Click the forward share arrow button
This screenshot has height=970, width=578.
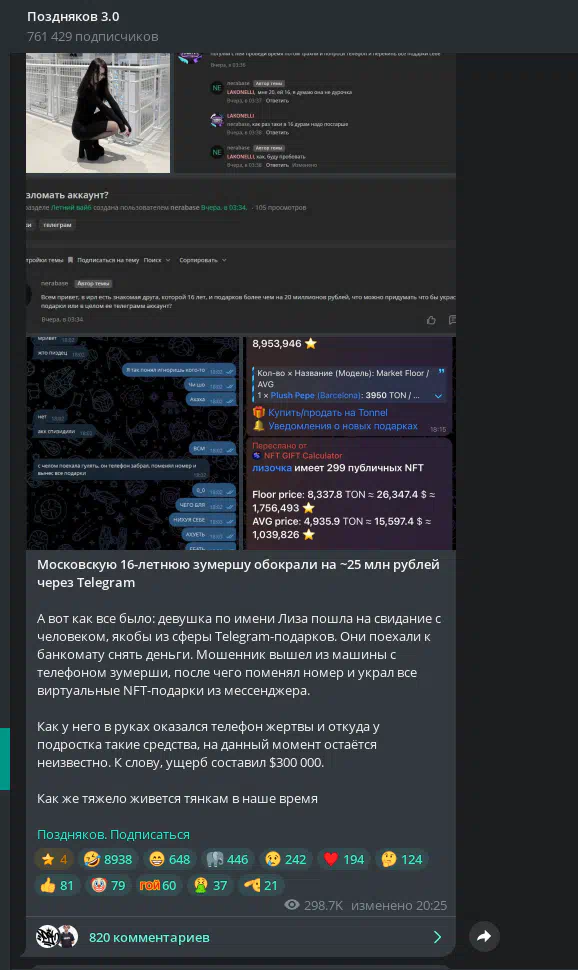(484, 936)
